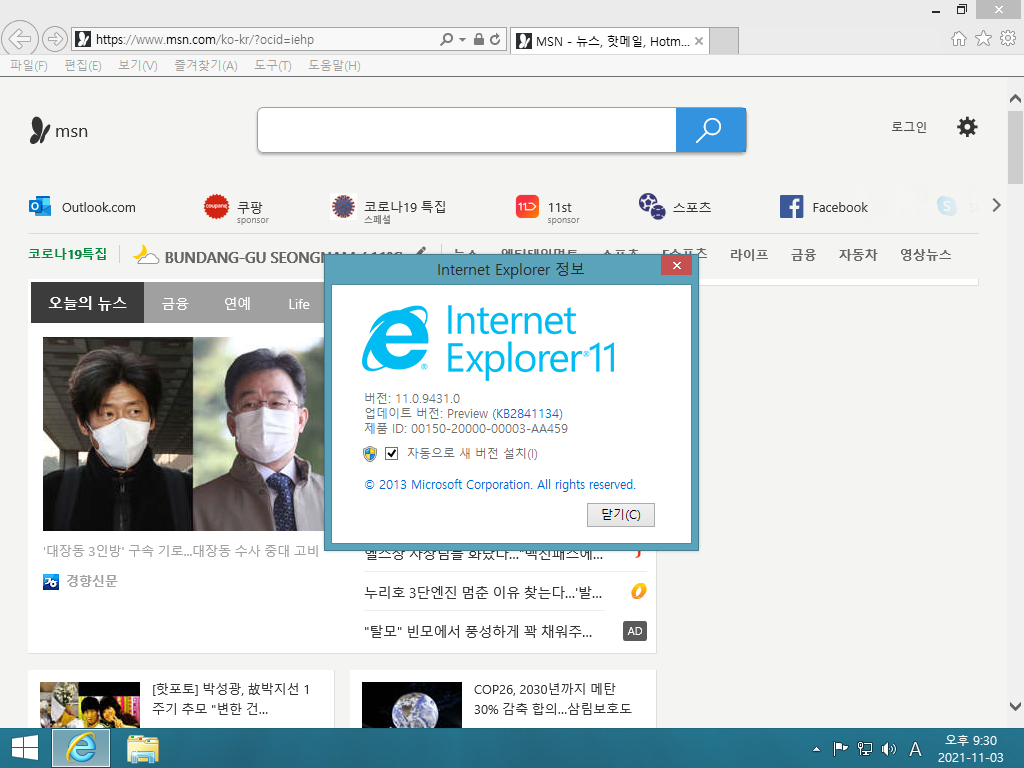
Task: Open COP26 메탄 감축 article
Action: point(552,699)
